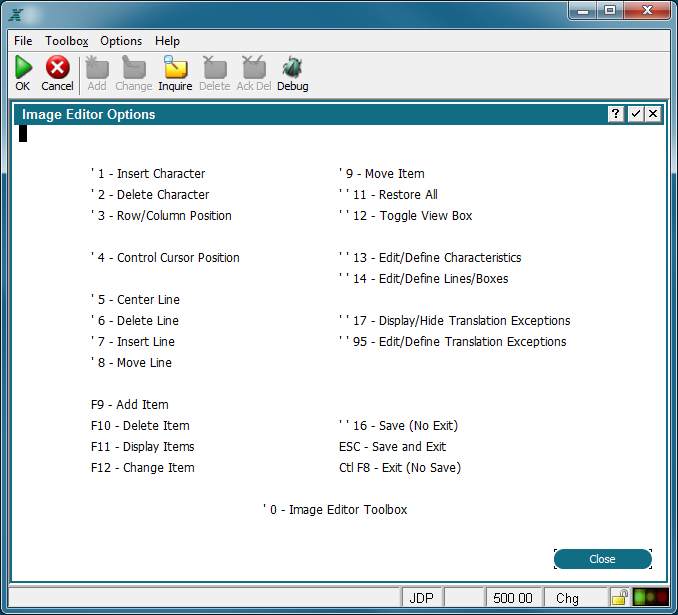
Task: Select 'ESC - Save and Exit' option
Action: coord(392,447)
